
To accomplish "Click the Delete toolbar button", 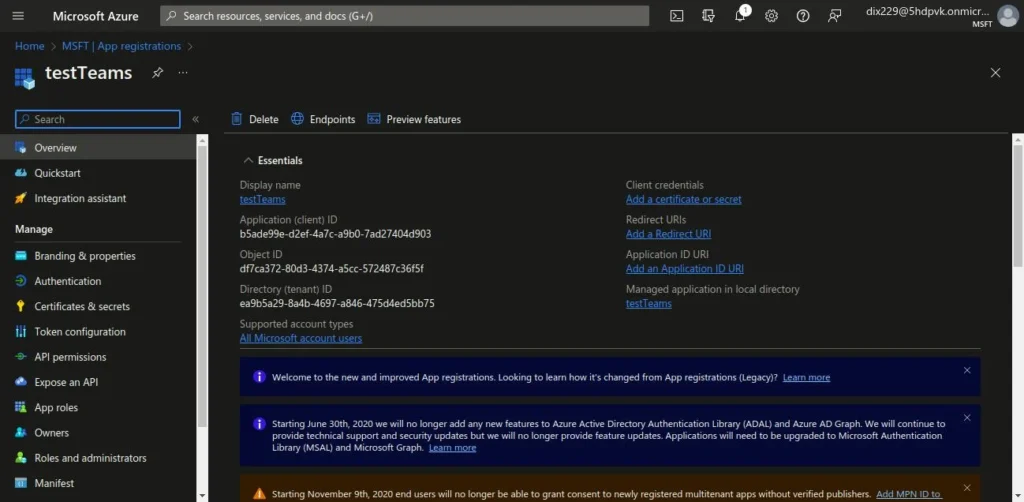I will (x=255, y=119).
